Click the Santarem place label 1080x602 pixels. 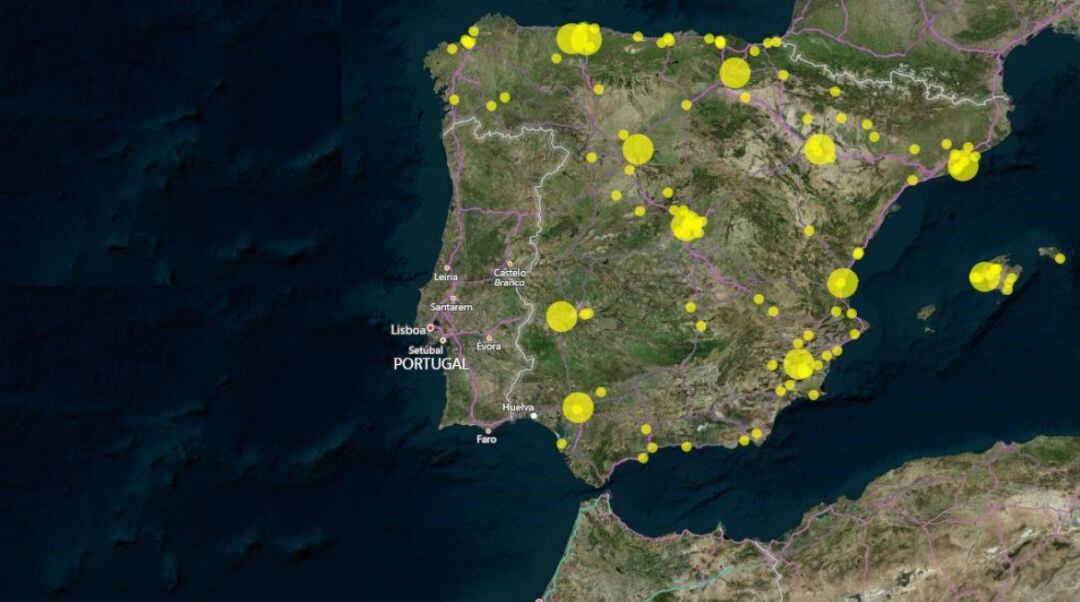pyautogui.click(x=452, y=306)
